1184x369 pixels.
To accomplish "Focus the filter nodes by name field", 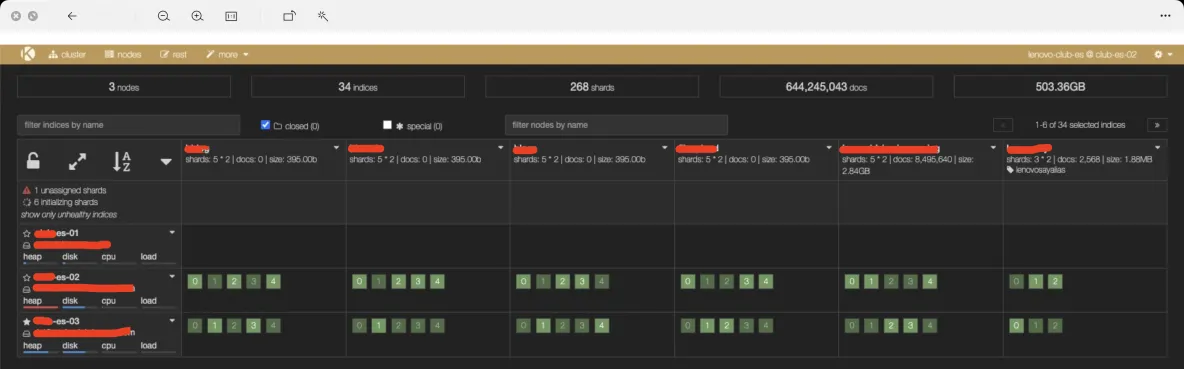I will pos(616,125).
